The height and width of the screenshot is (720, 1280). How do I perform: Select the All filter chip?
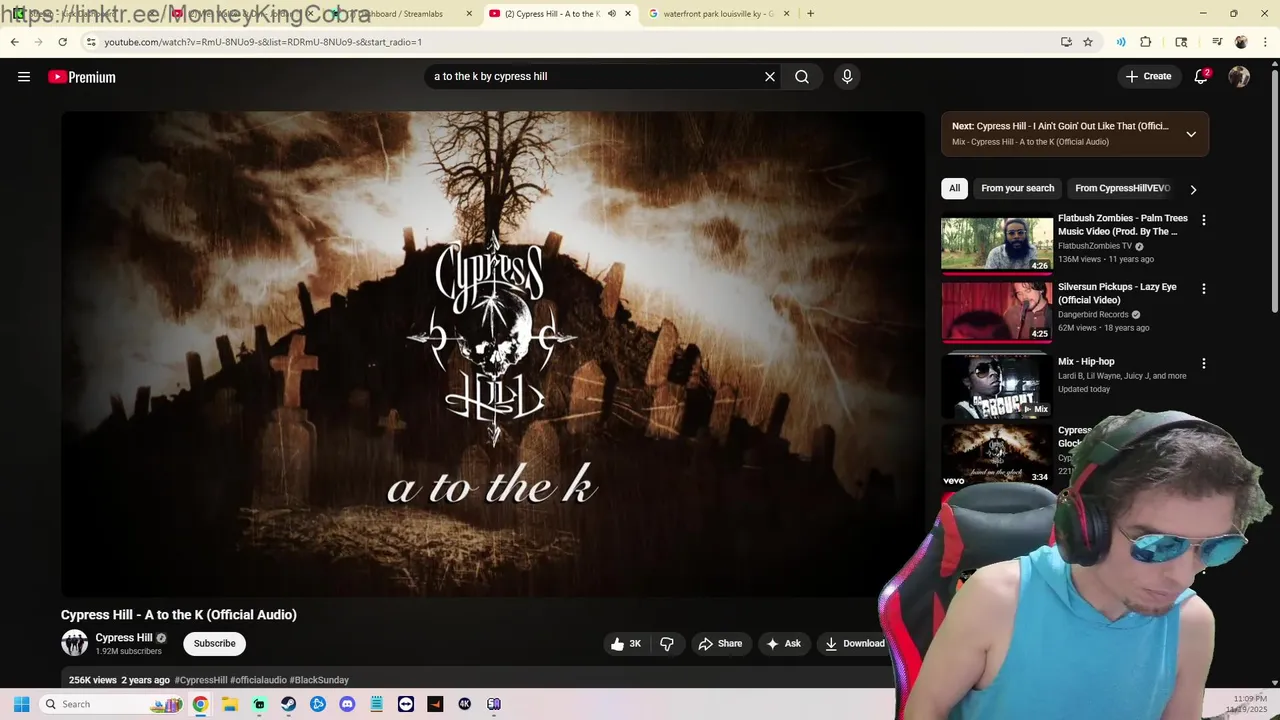tap(954, 188)
